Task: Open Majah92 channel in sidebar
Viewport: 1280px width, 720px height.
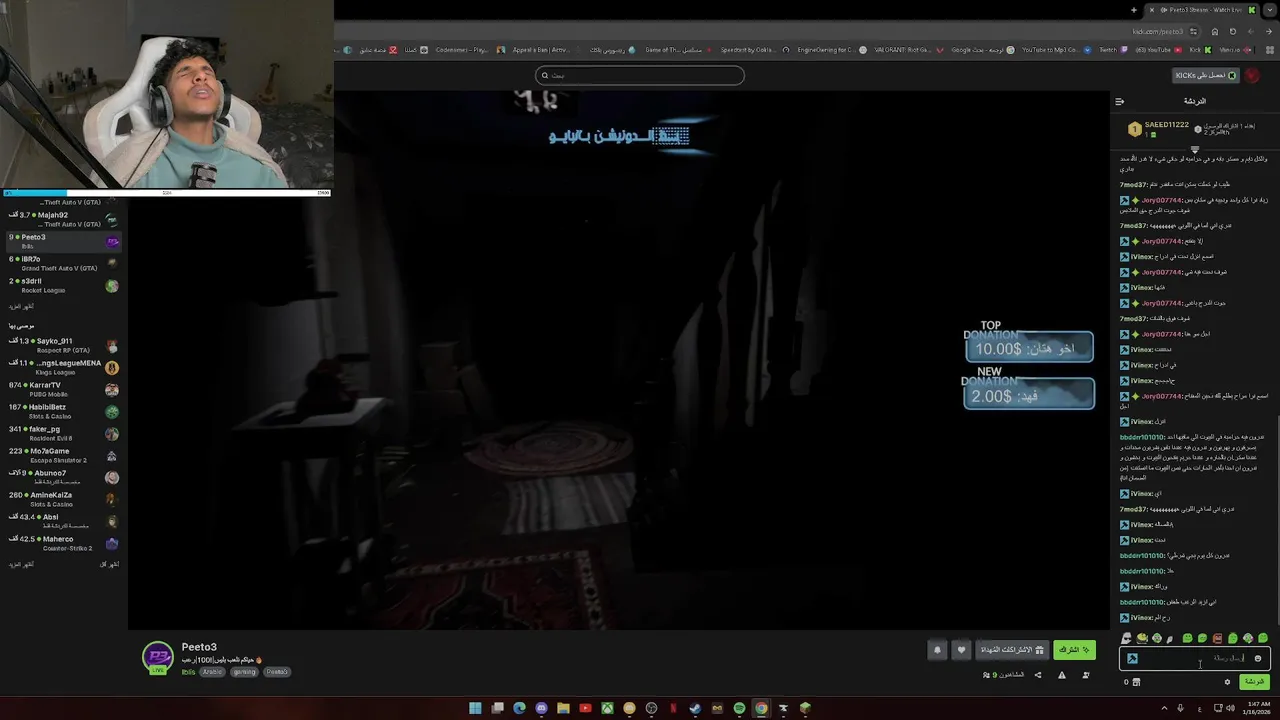Action: 64,219
